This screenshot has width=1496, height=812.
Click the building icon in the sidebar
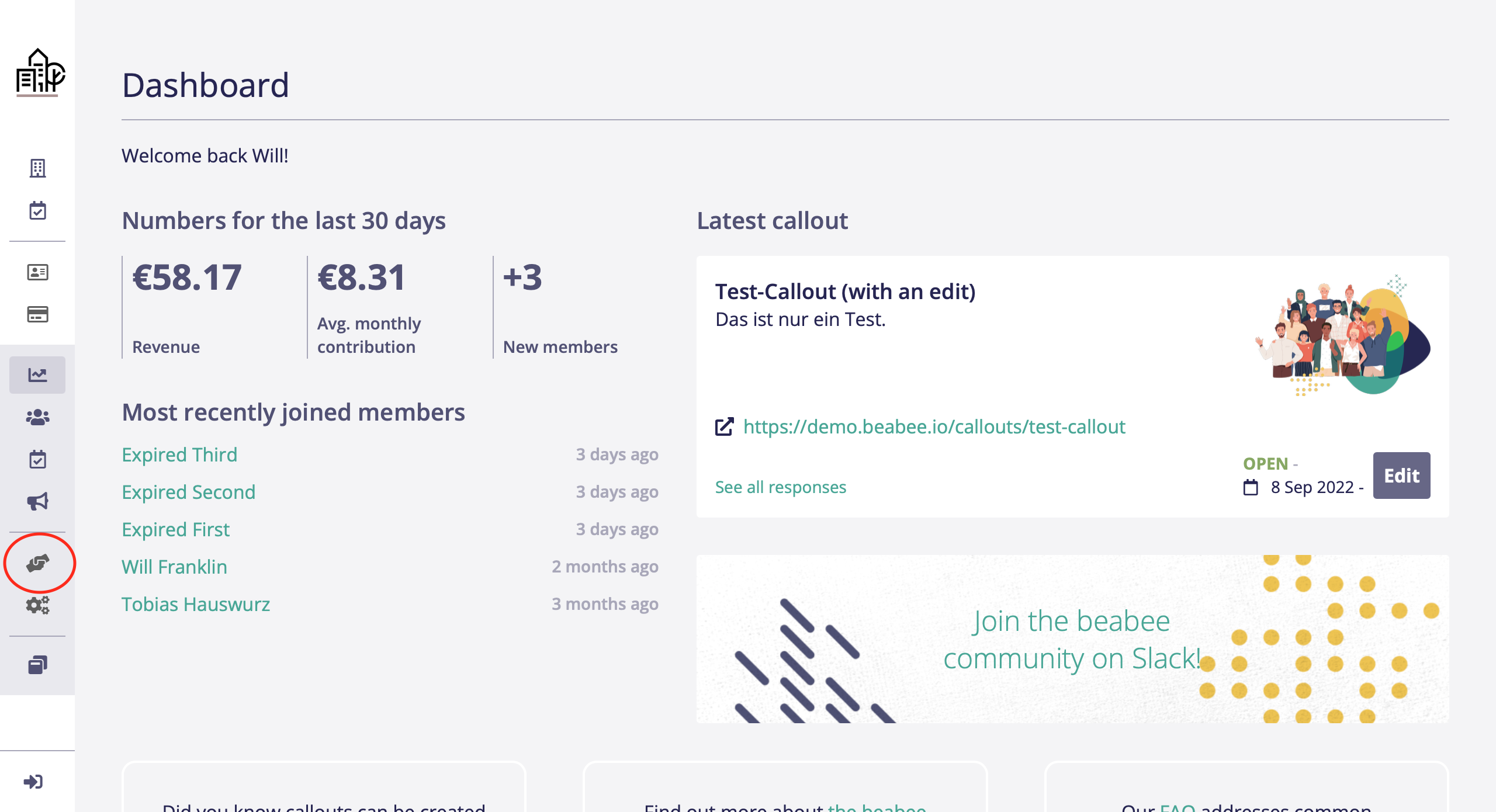37,168
